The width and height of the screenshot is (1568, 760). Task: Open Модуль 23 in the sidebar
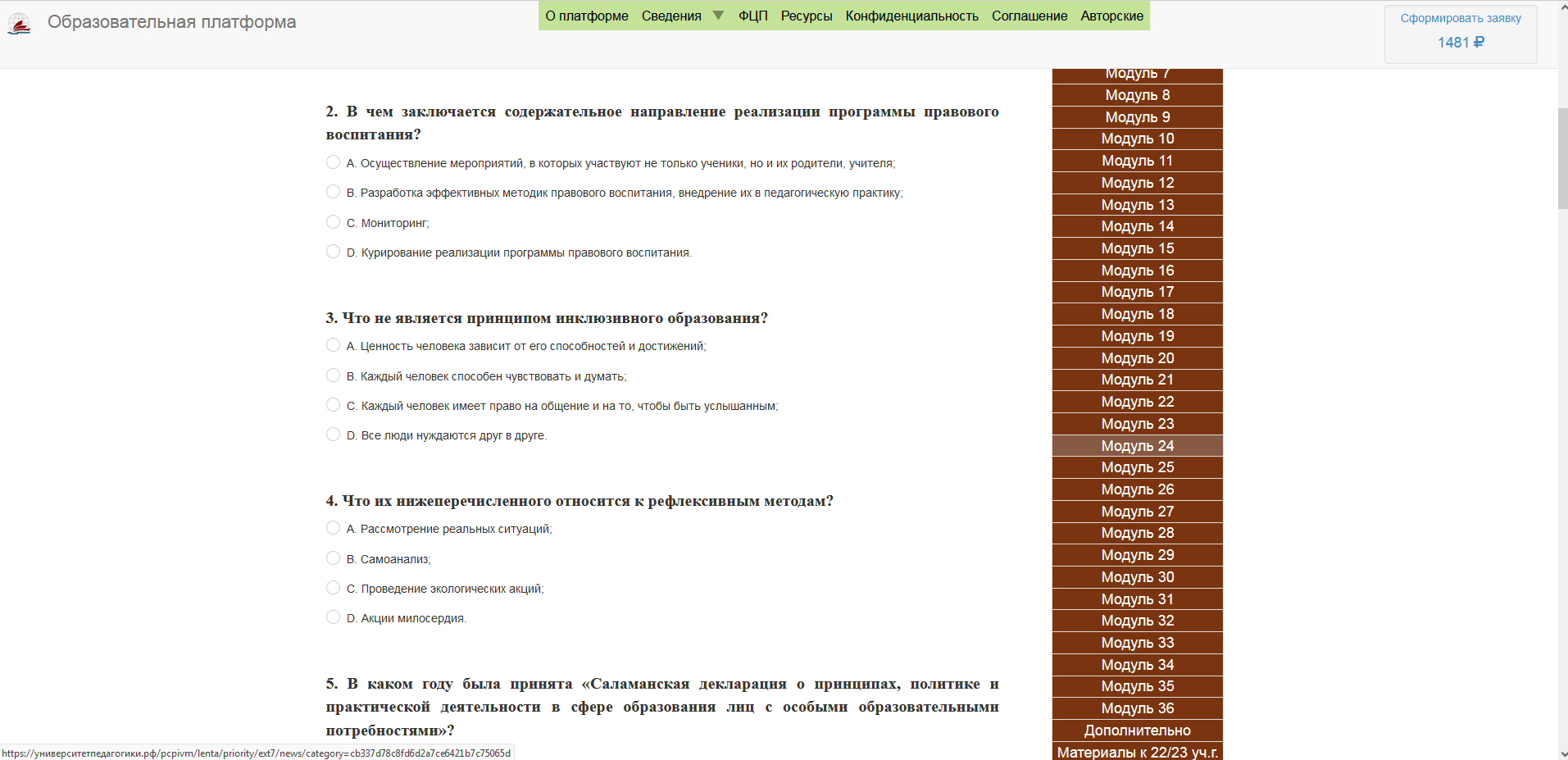(1137, 424)
